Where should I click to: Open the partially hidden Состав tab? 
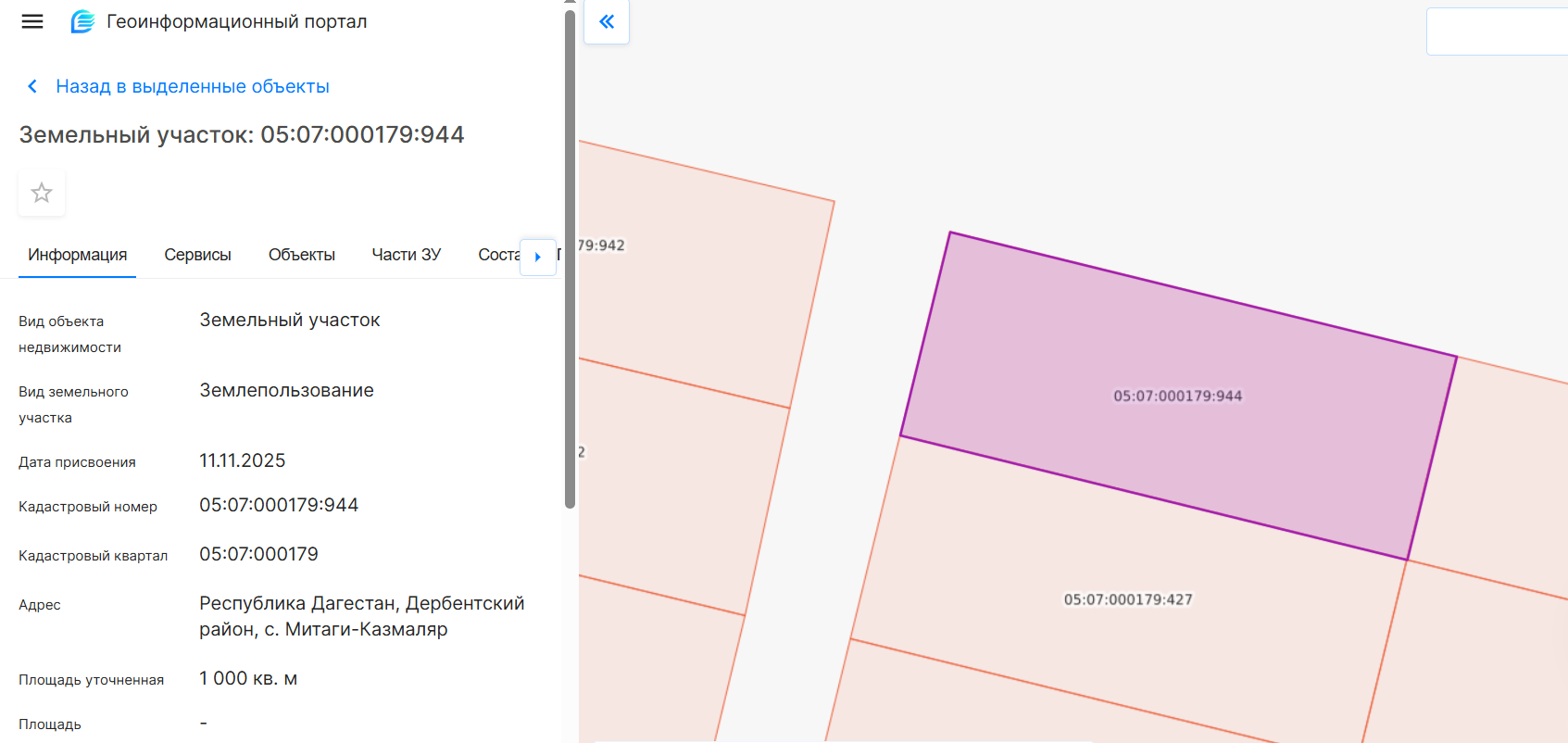[x=497, y=255]
